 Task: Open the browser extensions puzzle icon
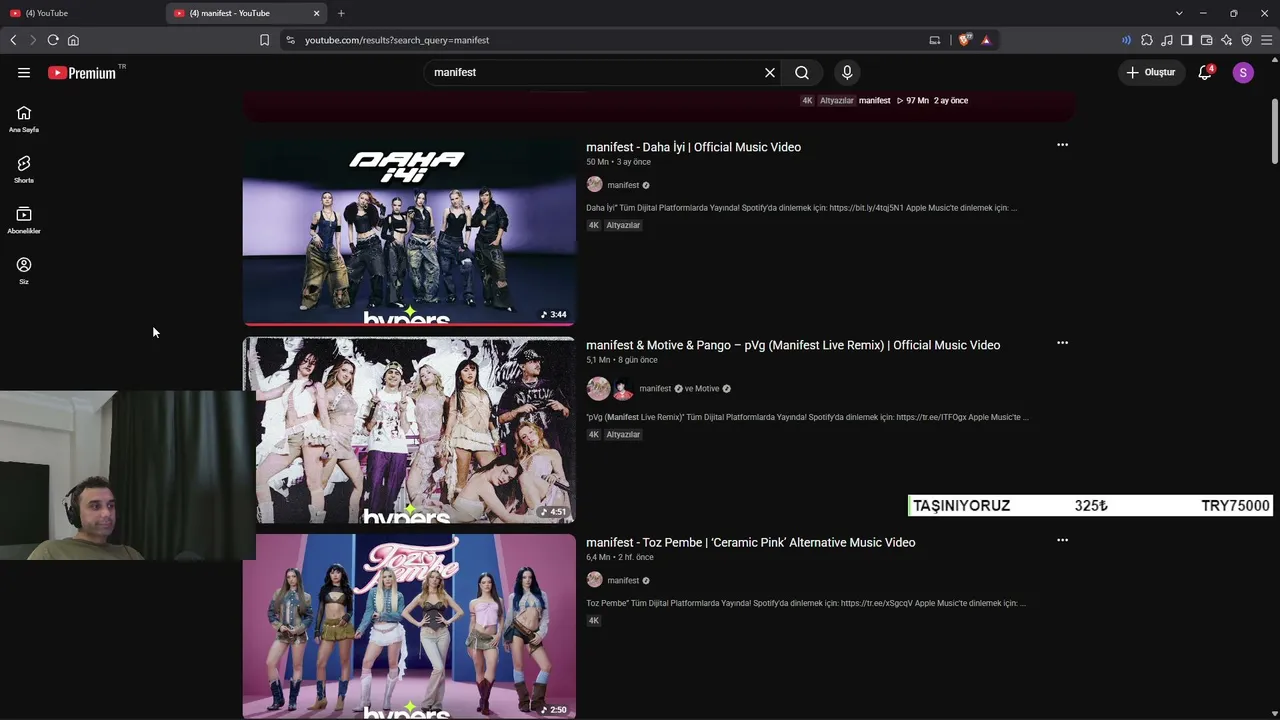1147,40
